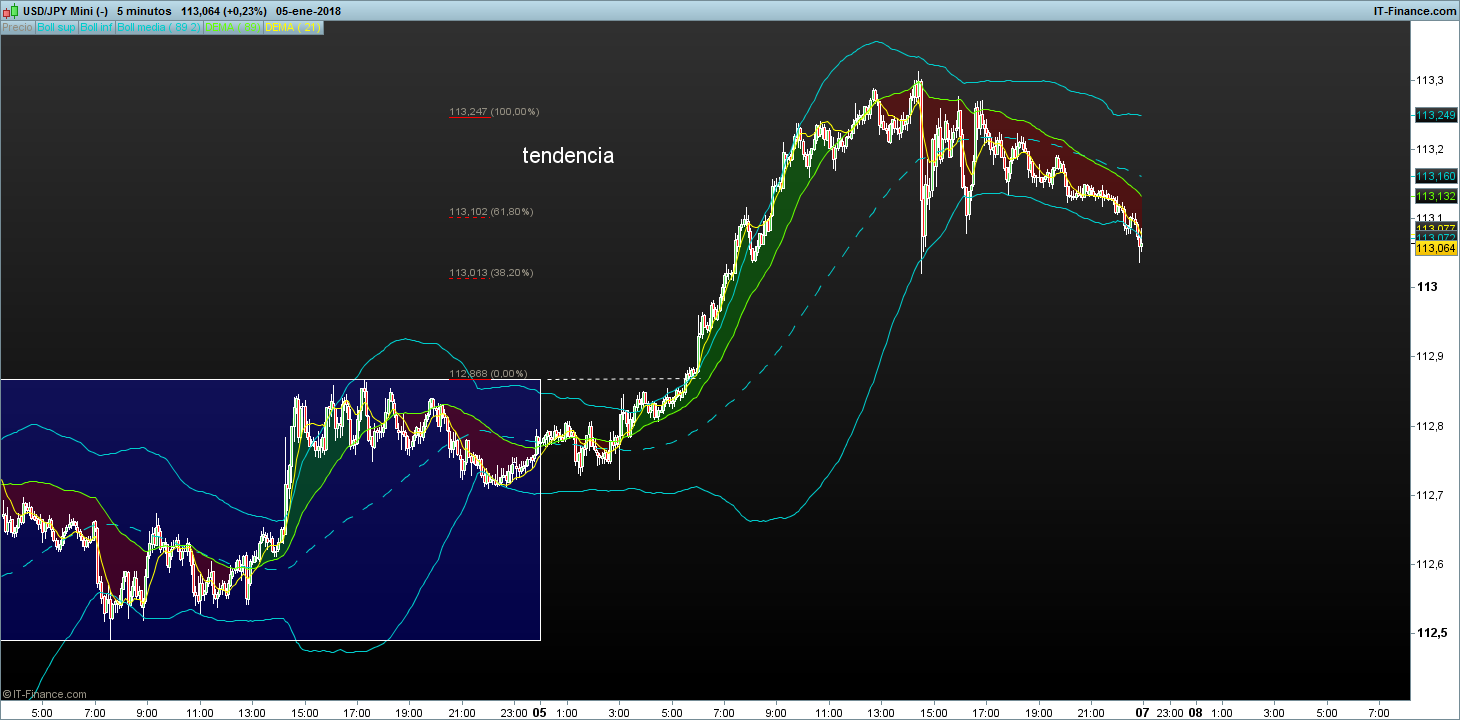
Task: Click the 112,9 price axis label
Action: click(x=1429, y=357)
